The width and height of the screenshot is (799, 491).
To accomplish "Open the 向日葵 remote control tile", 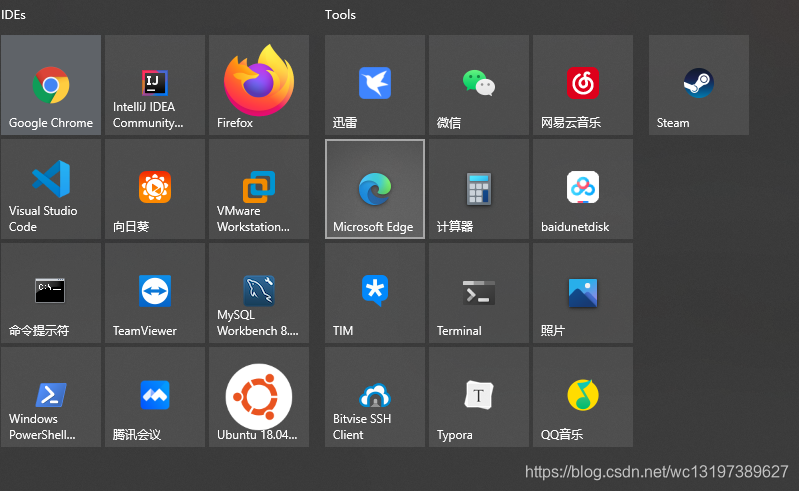I will click(155, 189).
